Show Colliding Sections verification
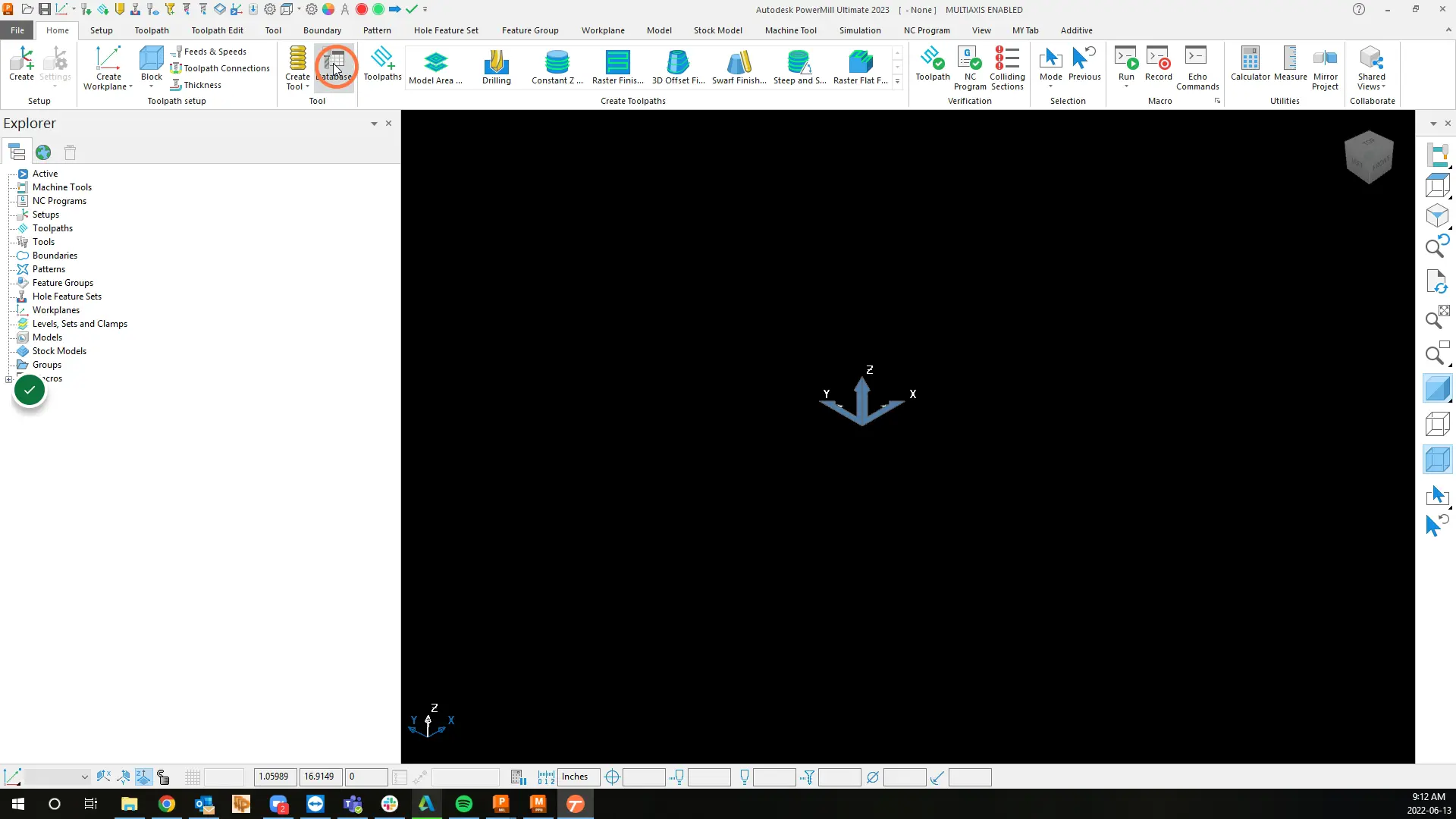Image resolution: width=1456 pixels, height=819 pixels. click(1007, 68)
